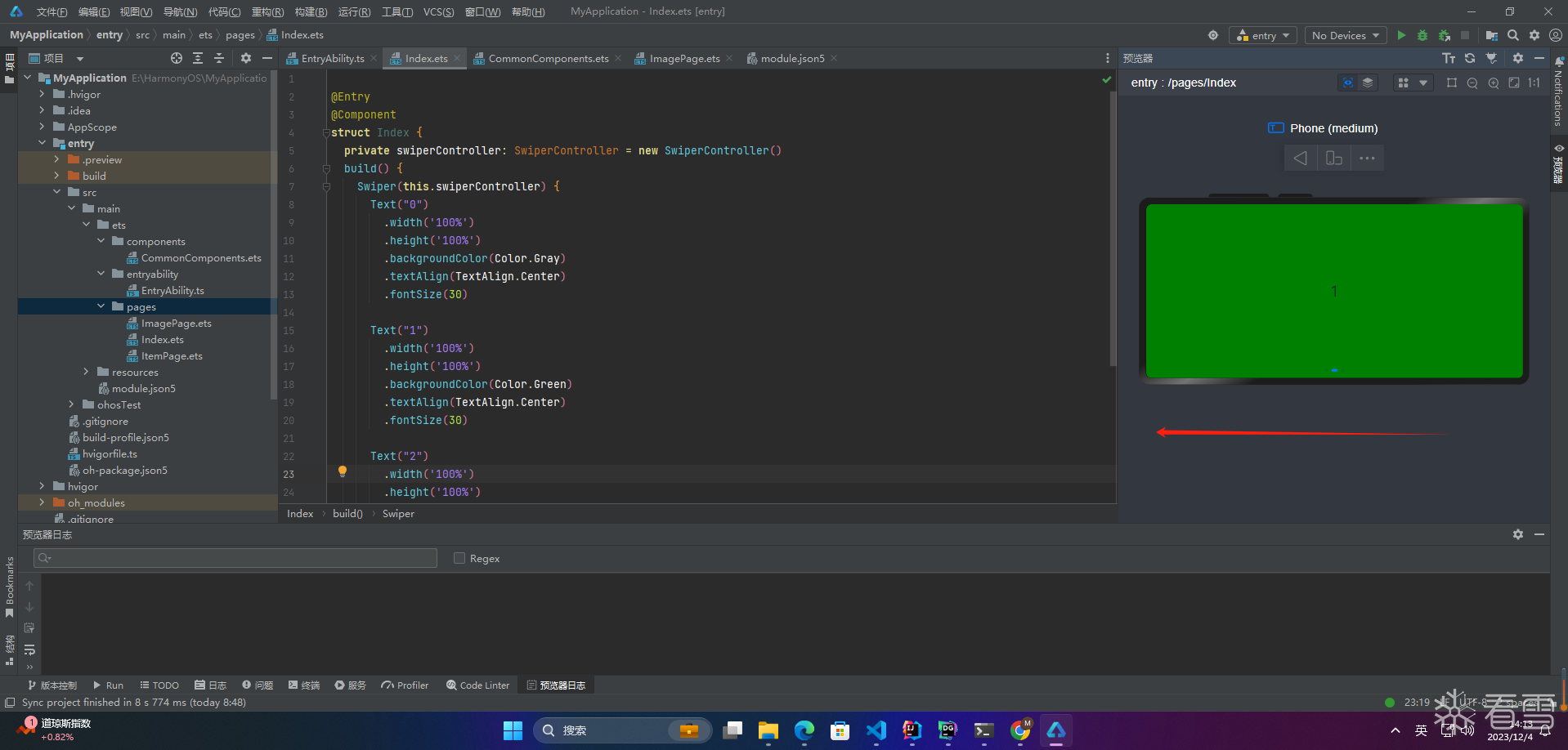Viewport: 1568px width, 750px height.
Task: Collapse the components folder
Action: (101, 241)
